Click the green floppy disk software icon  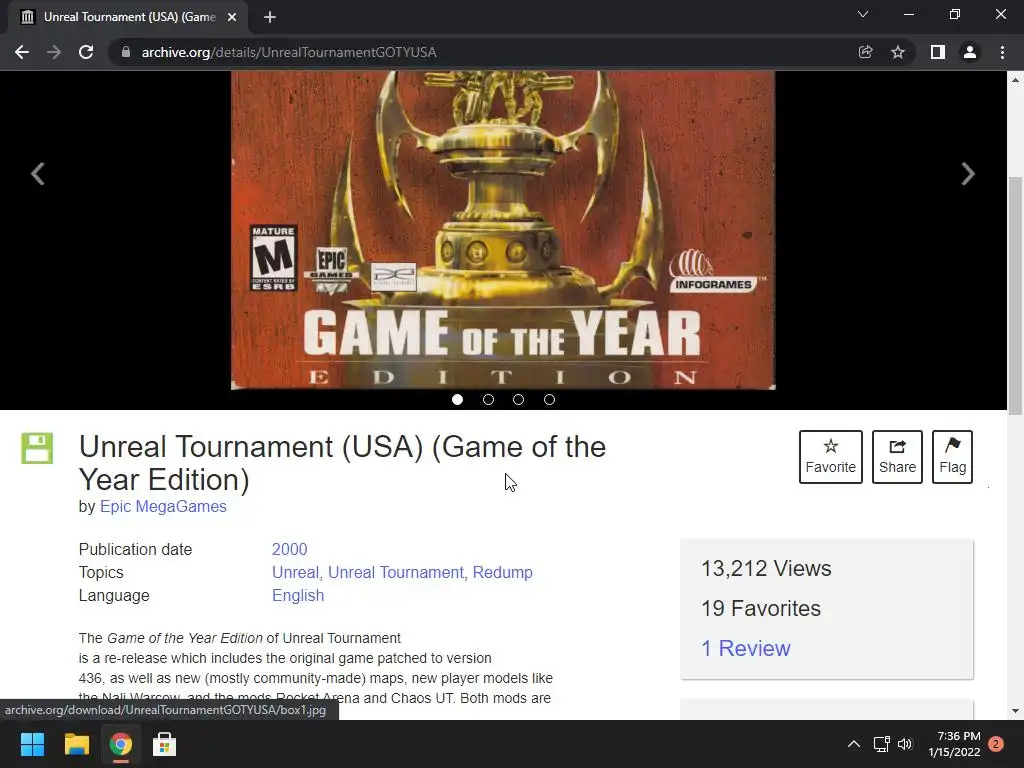37,448
